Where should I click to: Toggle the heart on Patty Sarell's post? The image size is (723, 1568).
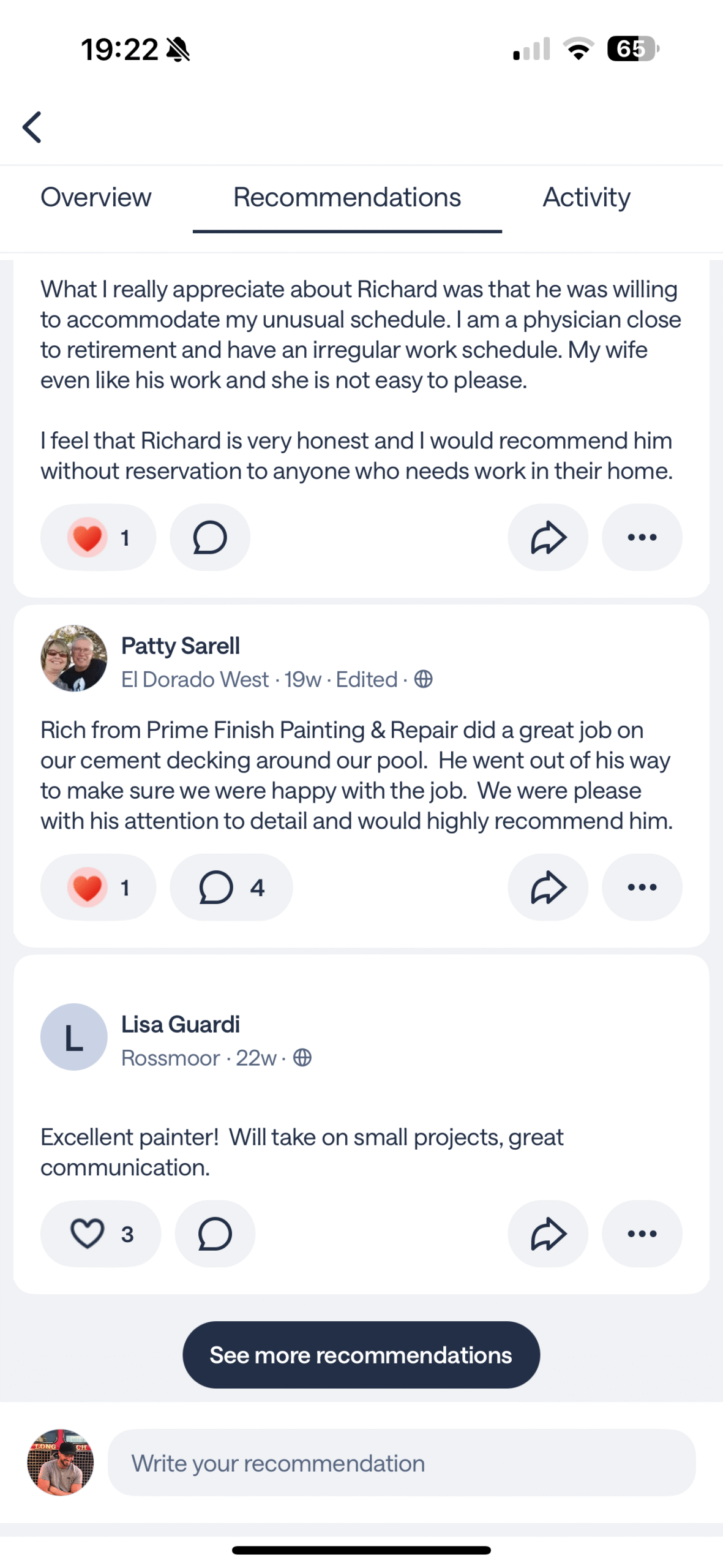pos(98,887)
